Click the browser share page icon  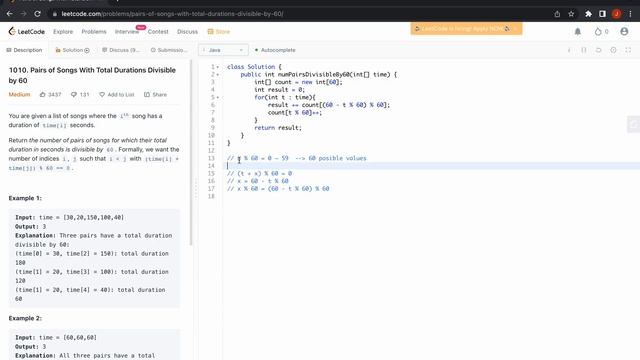[x=557, y=14]
